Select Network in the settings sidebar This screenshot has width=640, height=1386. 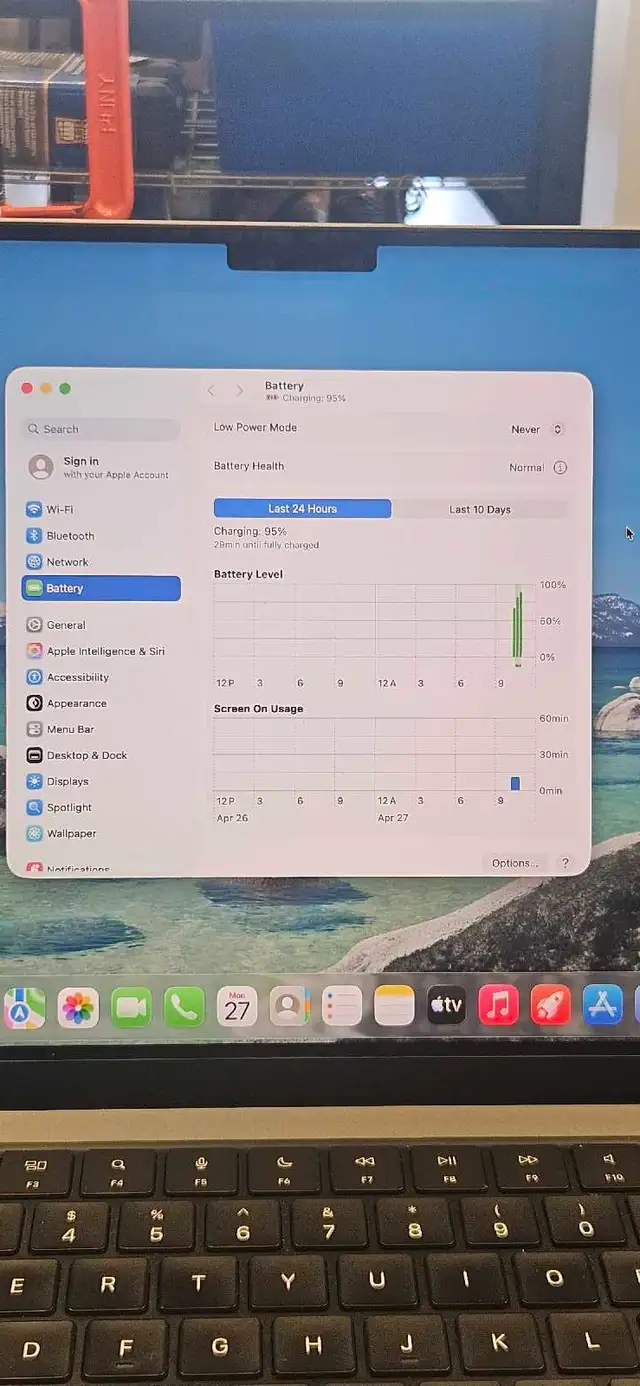pos(100,562)
